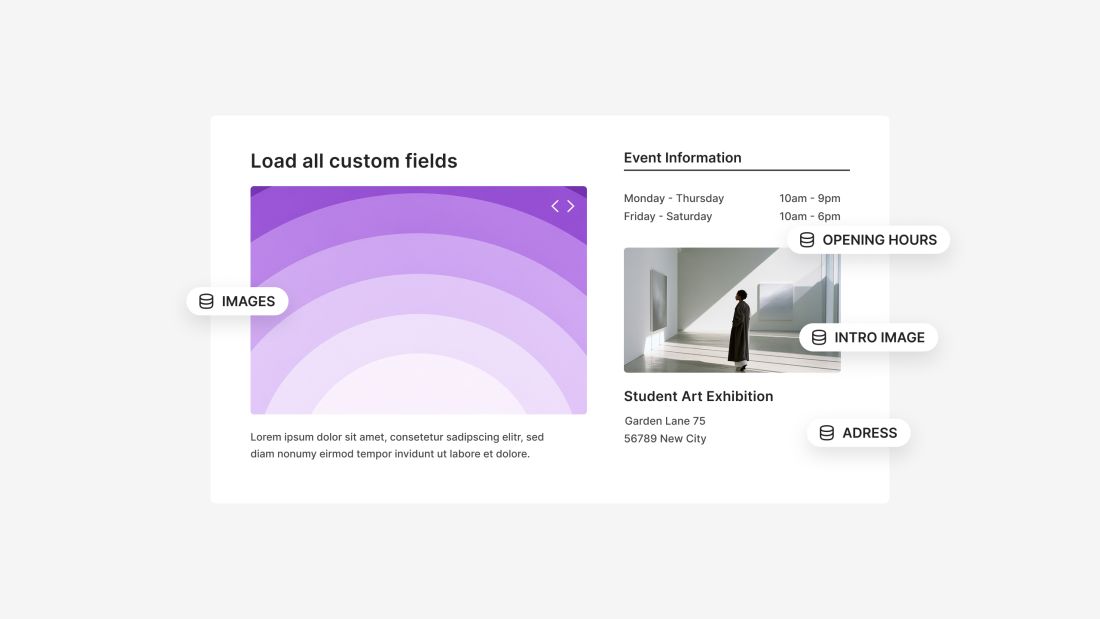Click the Lorem ipsum description paragraph
This screenshot has height=619, width=1100.
[397, 446]
